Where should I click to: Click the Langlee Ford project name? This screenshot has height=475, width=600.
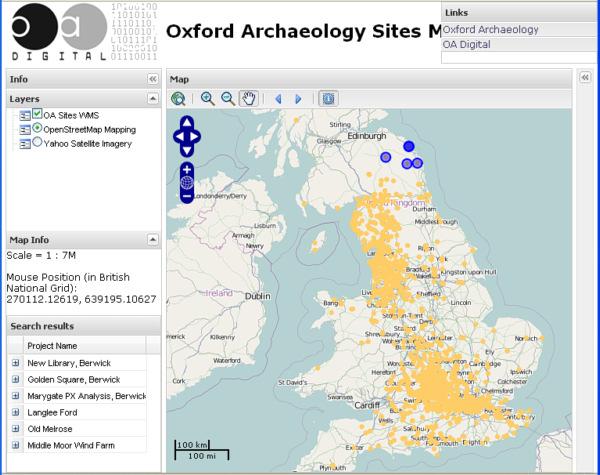(52, 412)
